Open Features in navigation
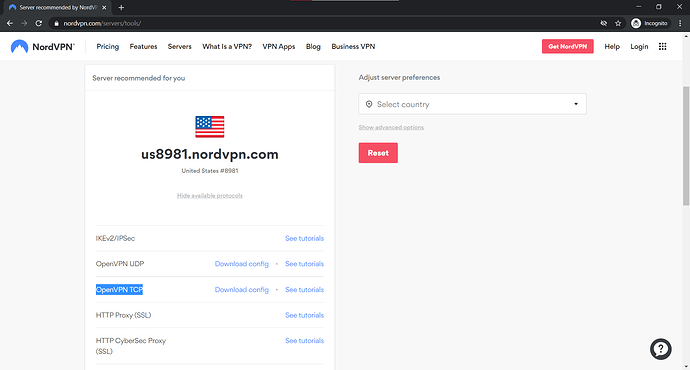This screenshot has height=370, width=690. [x=143, y=46]
